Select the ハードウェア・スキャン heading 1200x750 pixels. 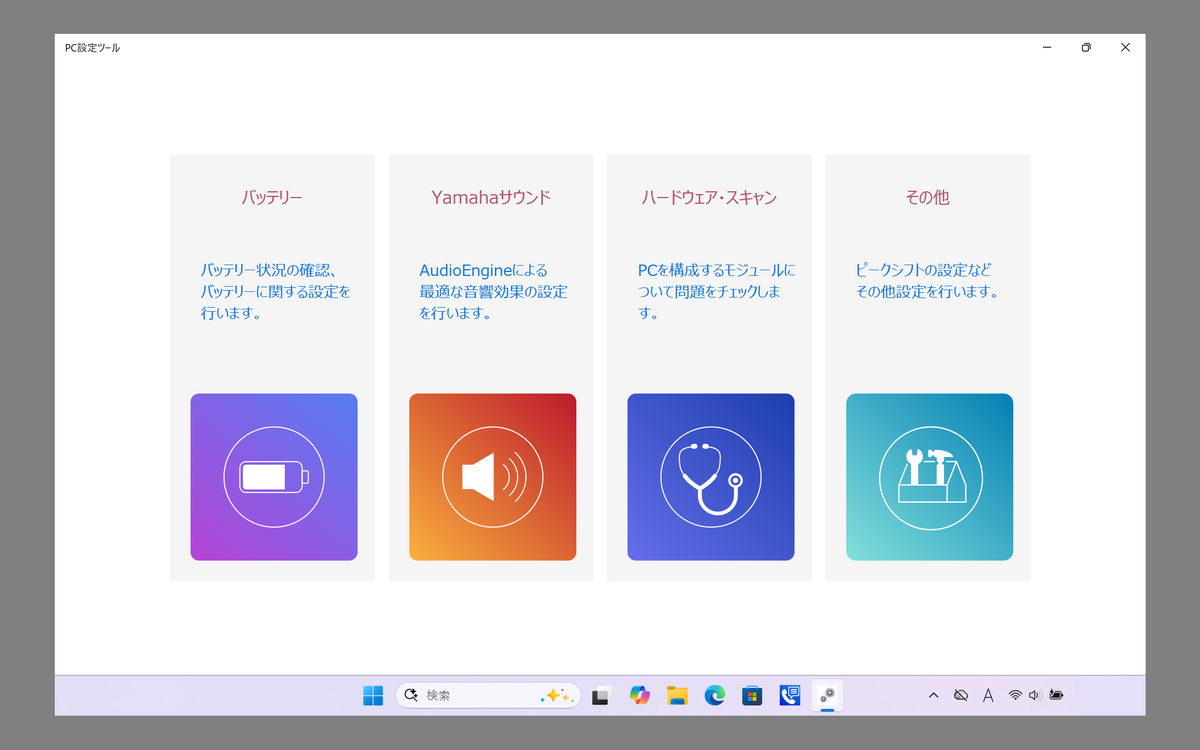pos(709,198)
